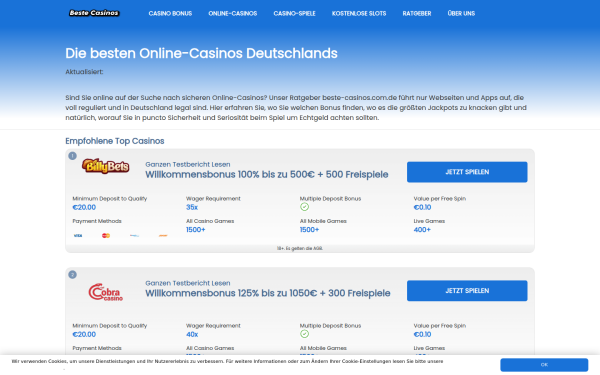The width and height of the screenshot is (600, 375).
Task: Click Cobra Casino wager requirement 40x
Action: pos(192,334)
